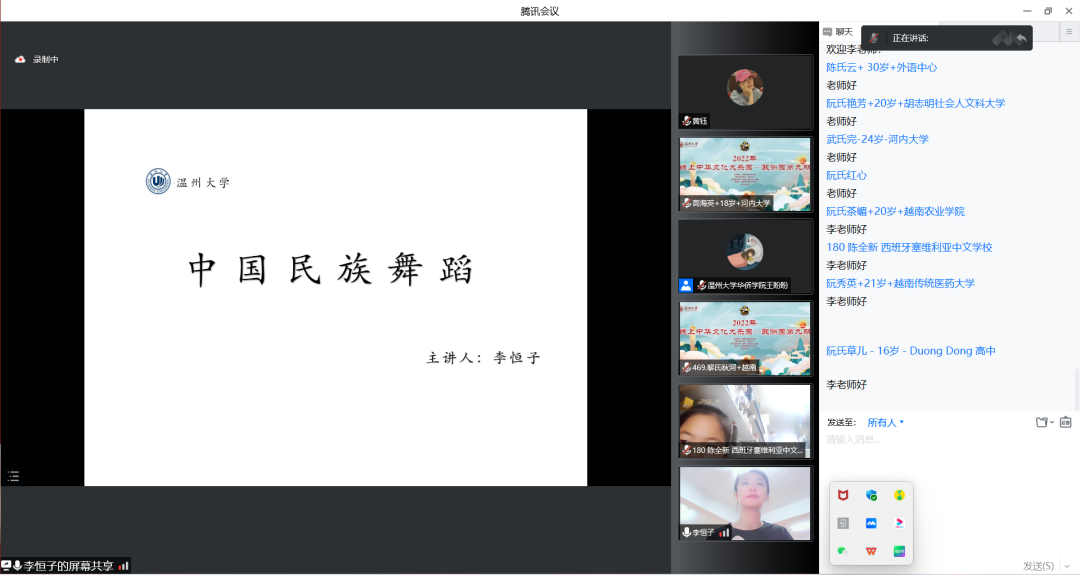Open QQ Music icon in tray popup
Viewport: 1080px width, 575px height.
[899, 495]
